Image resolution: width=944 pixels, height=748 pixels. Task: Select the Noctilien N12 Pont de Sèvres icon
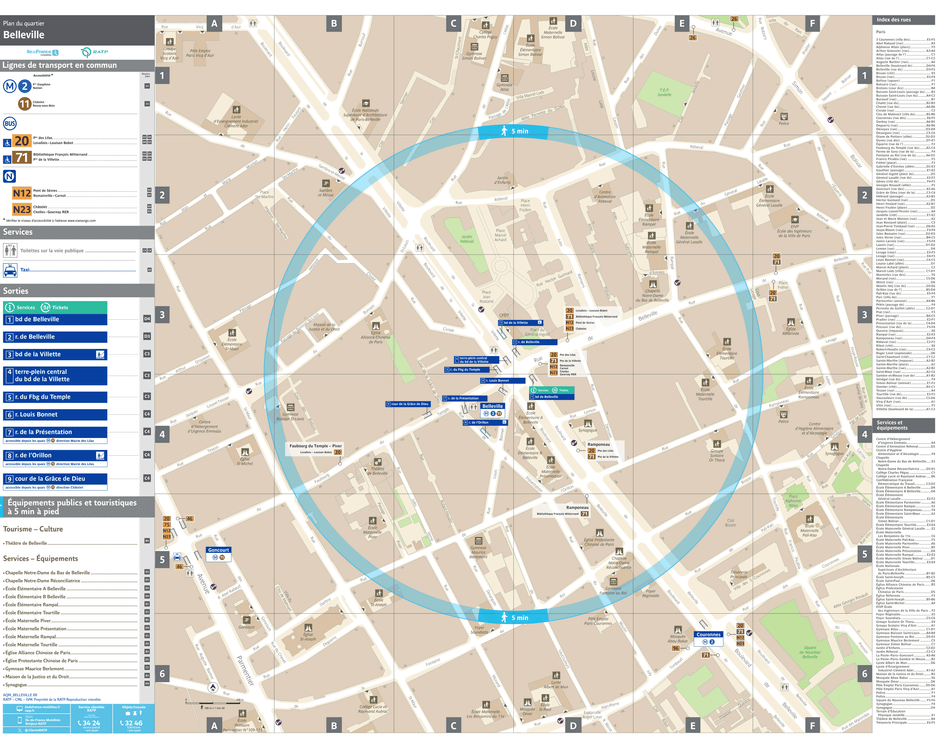click(22, 191)
